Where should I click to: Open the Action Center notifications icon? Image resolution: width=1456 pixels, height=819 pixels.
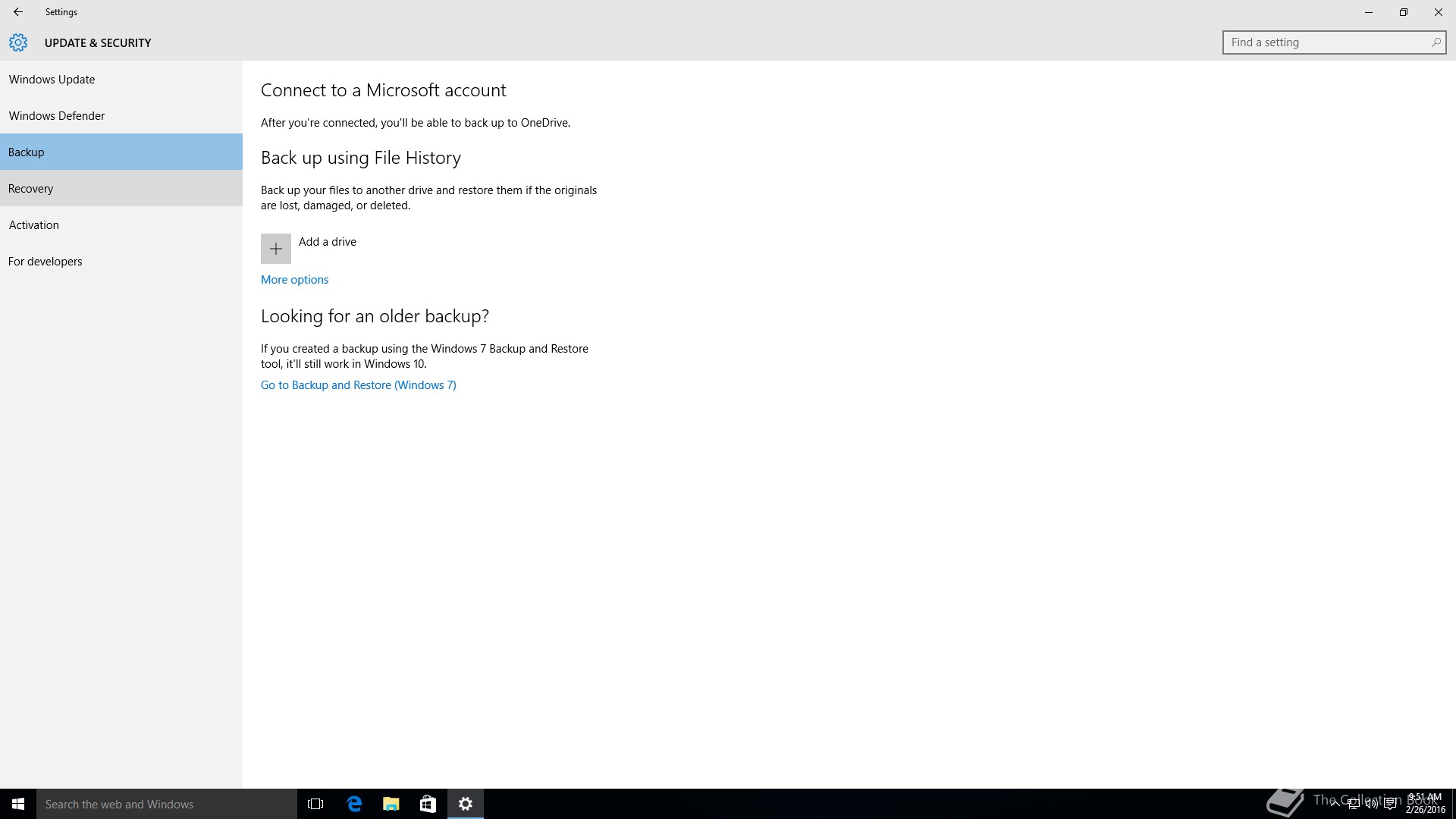(x=1390, y=804)
